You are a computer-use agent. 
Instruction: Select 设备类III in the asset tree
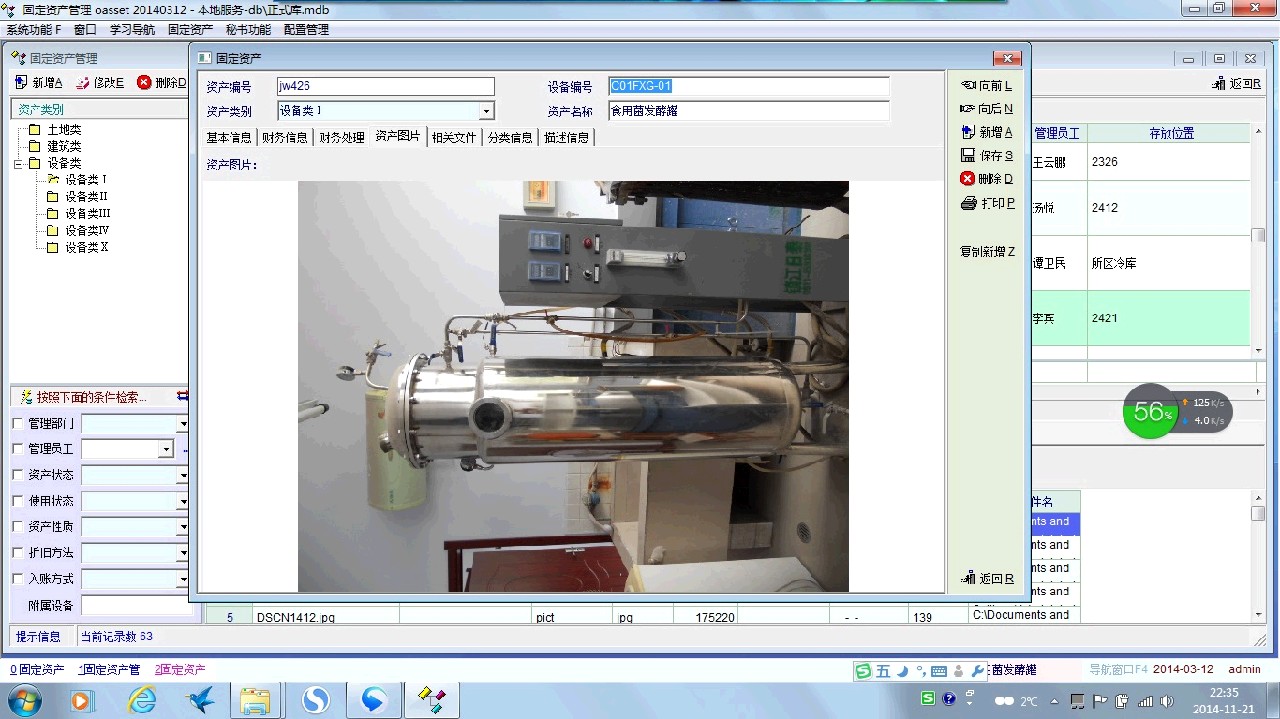(87, 214)
